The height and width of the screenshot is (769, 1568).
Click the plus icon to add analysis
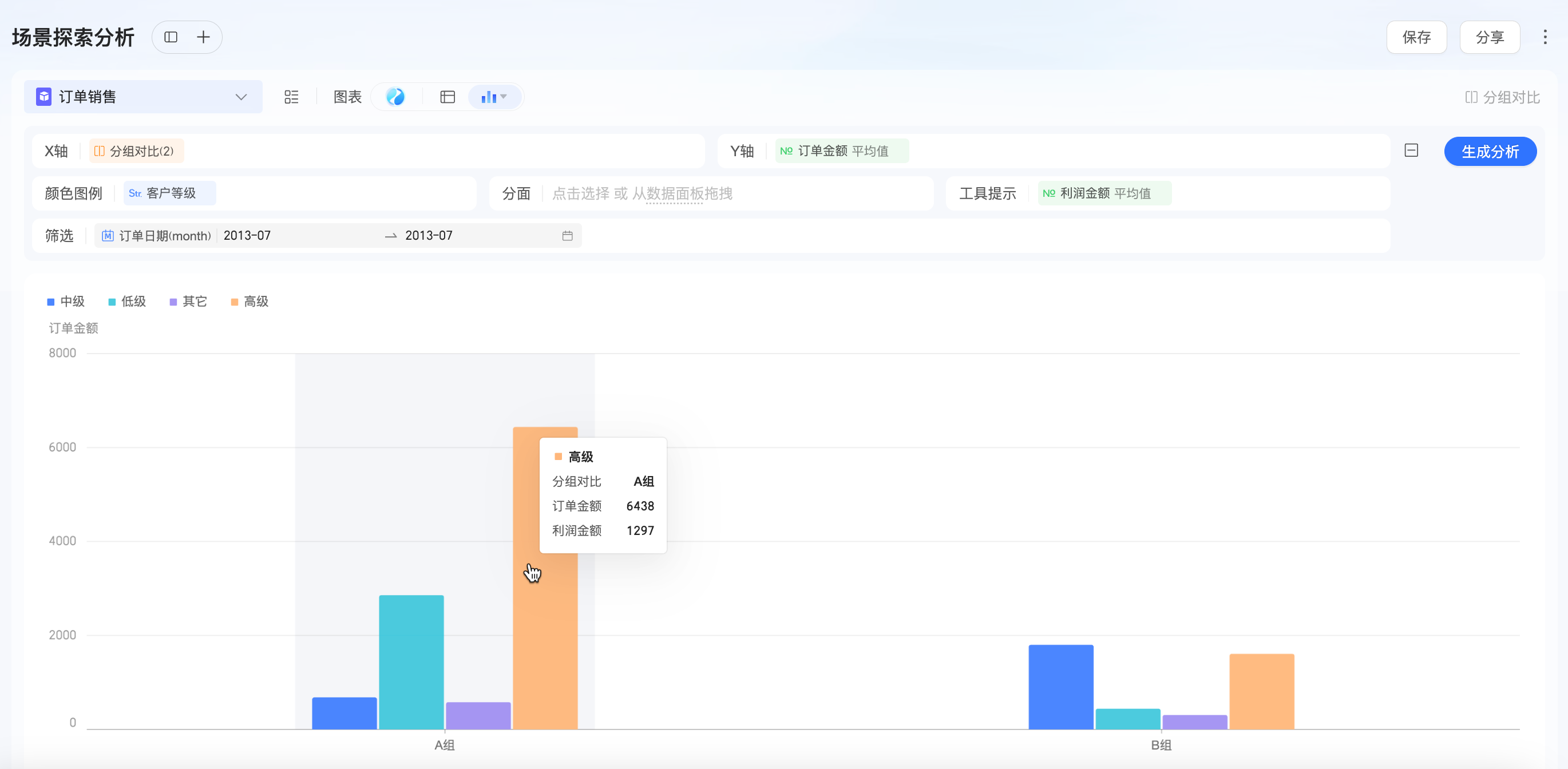[203, 37]
